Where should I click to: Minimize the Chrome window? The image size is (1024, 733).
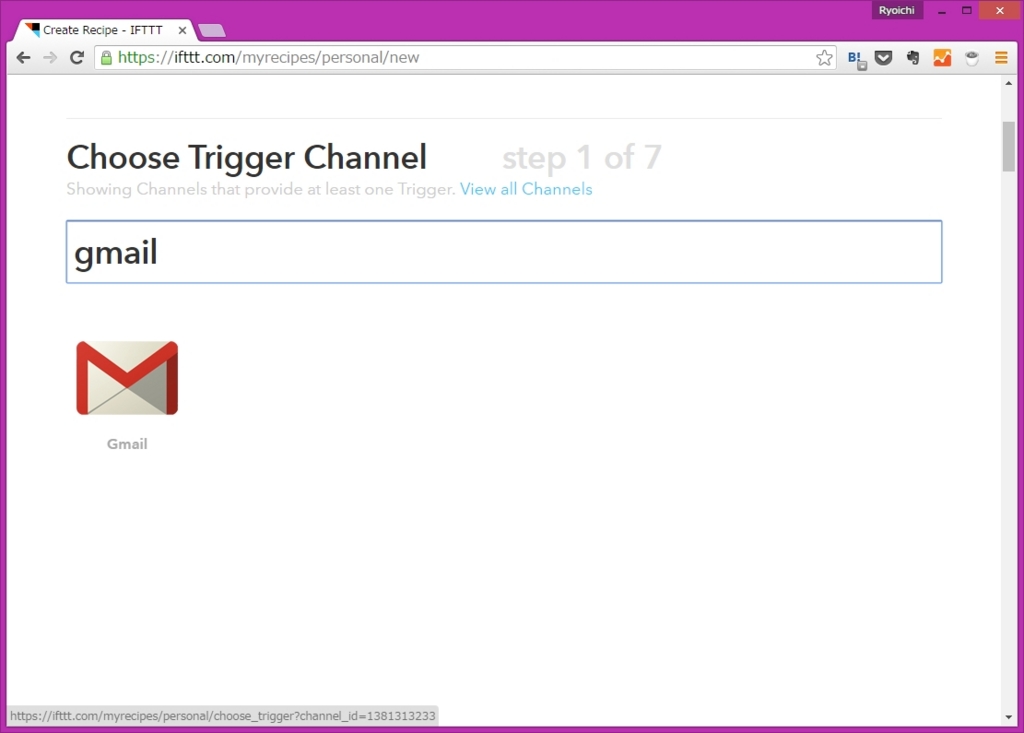coord(942,10)
